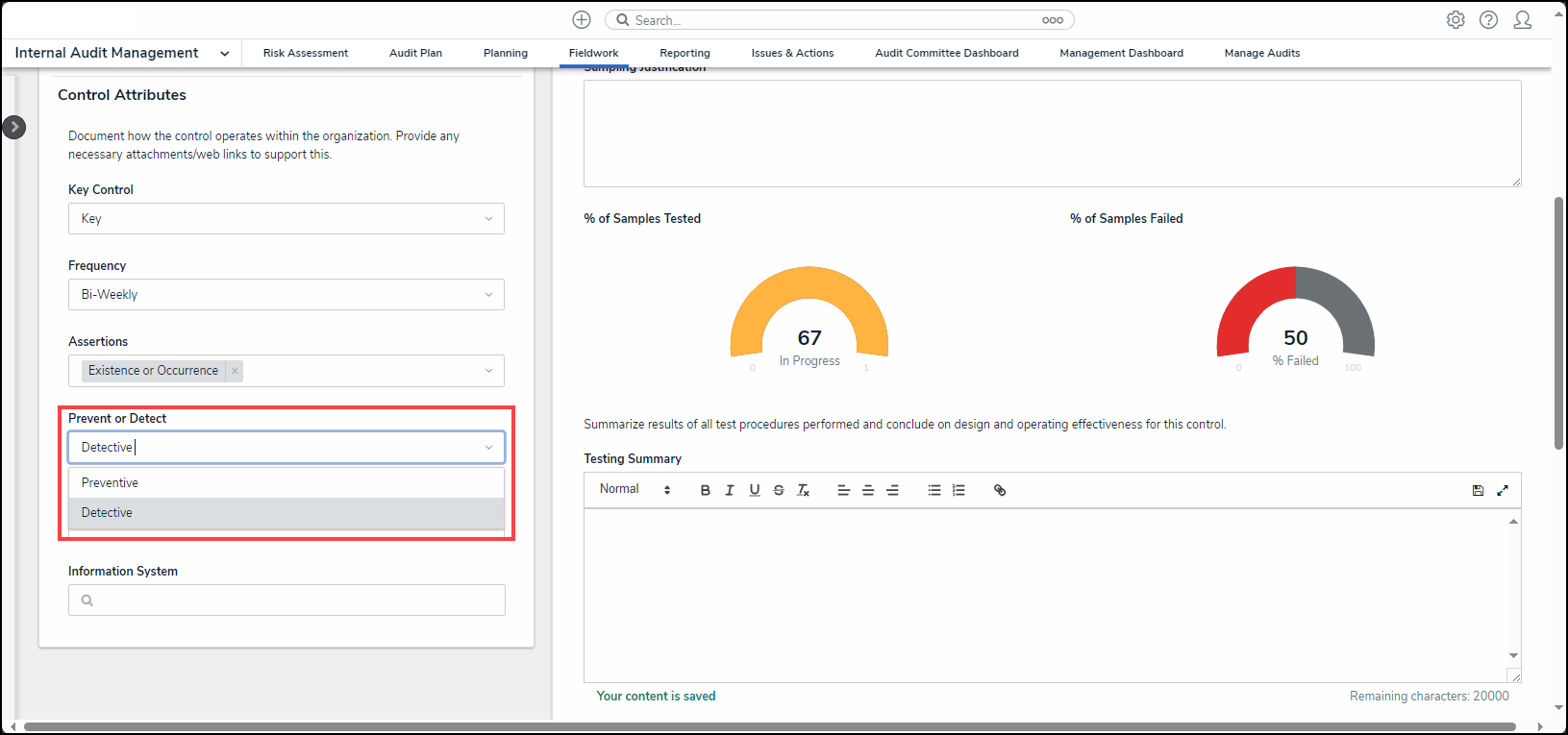Open the settings gear icon
This screenshot has width=1568, height=735.
1456,20
